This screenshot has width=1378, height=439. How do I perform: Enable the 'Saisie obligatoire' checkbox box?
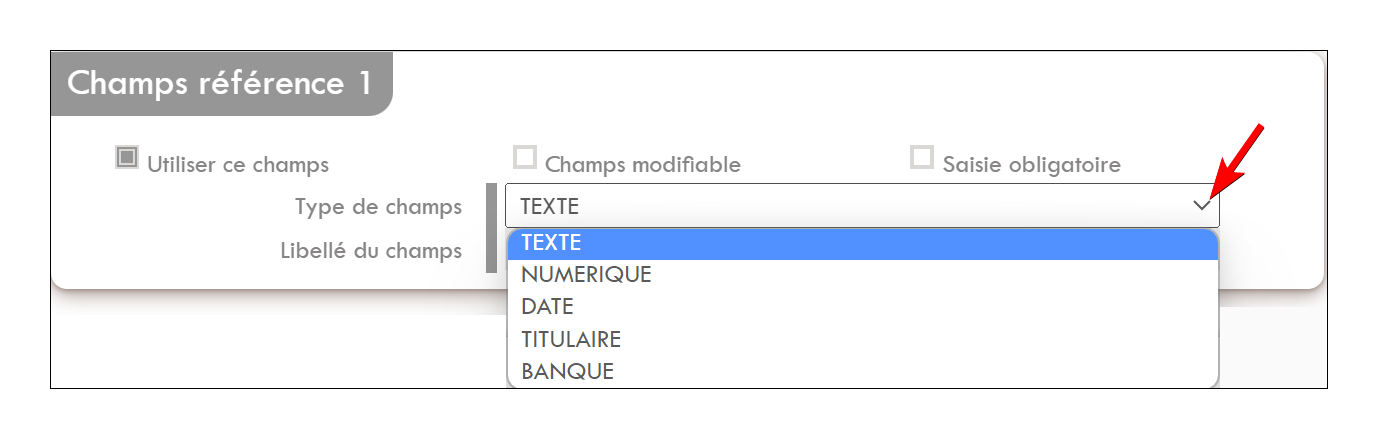click(x=922, y=158)
